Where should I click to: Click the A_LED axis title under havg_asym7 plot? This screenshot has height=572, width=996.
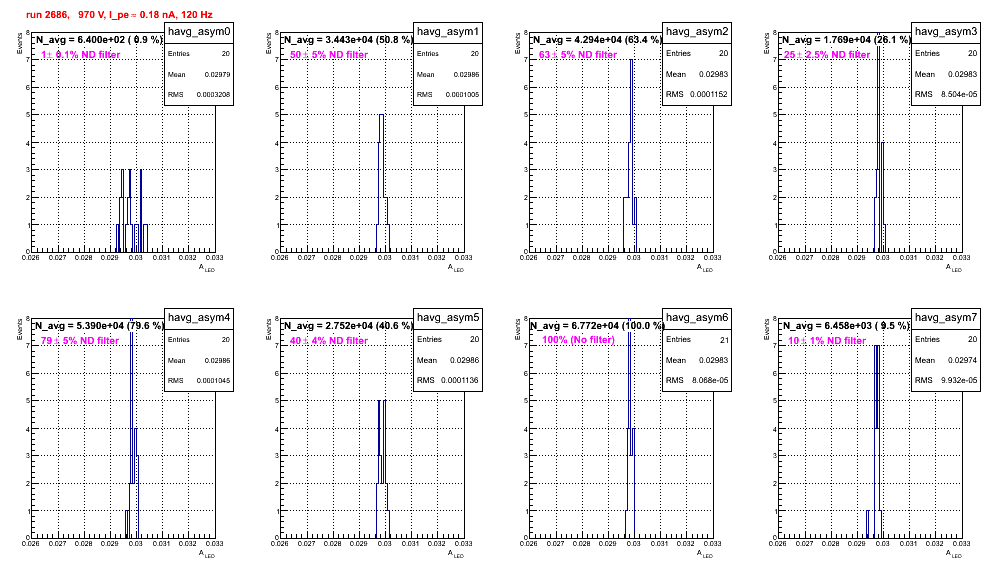[x=954, y=554]
